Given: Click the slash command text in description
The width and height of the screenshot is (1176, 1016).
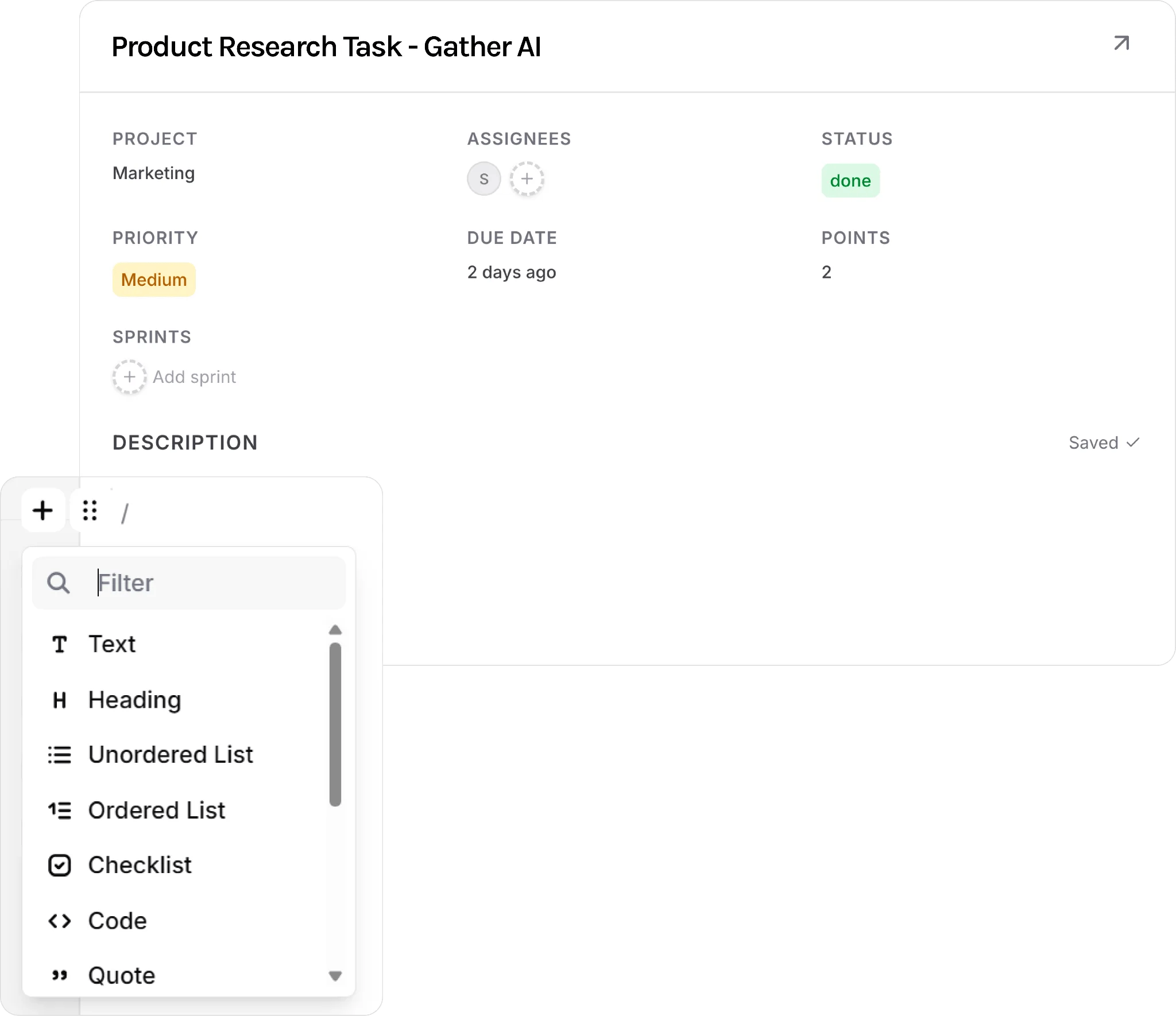Looking at the screenshot, I should click(125, 513).
